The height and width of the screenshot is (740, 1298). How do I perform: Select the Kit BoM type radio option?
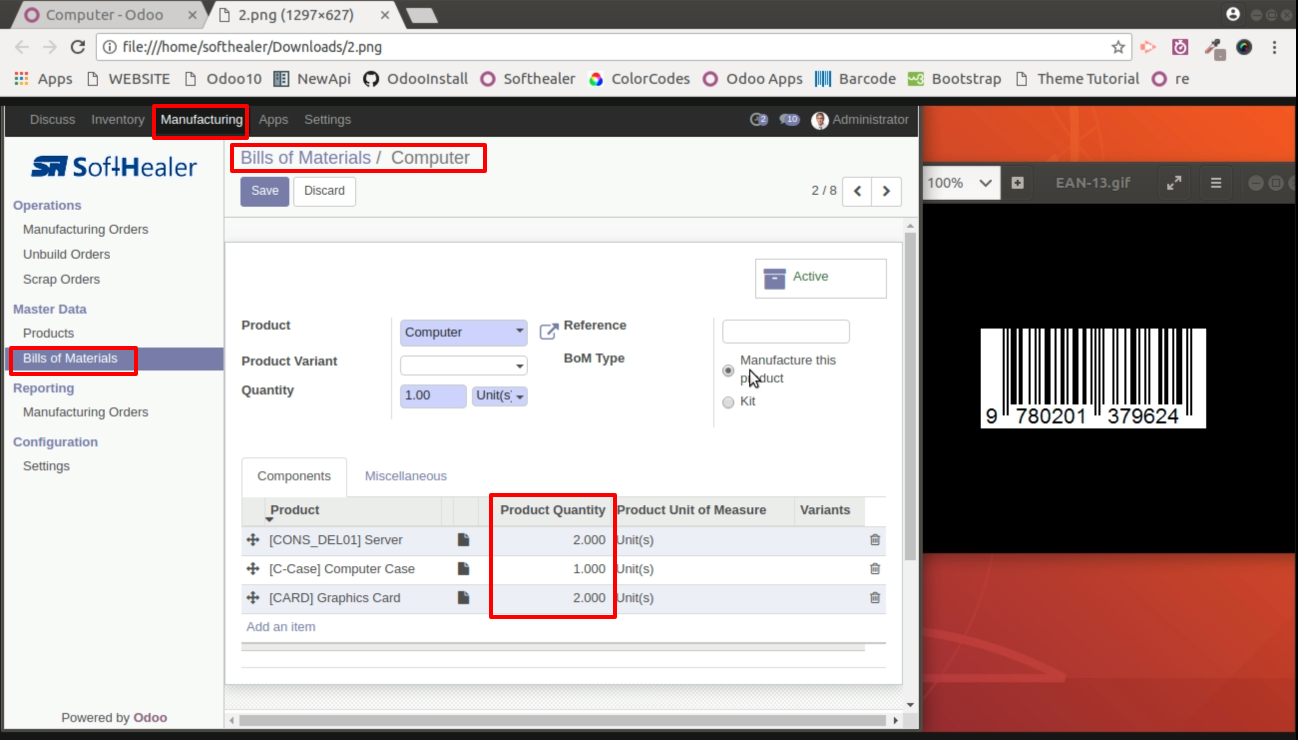[728, 402]
